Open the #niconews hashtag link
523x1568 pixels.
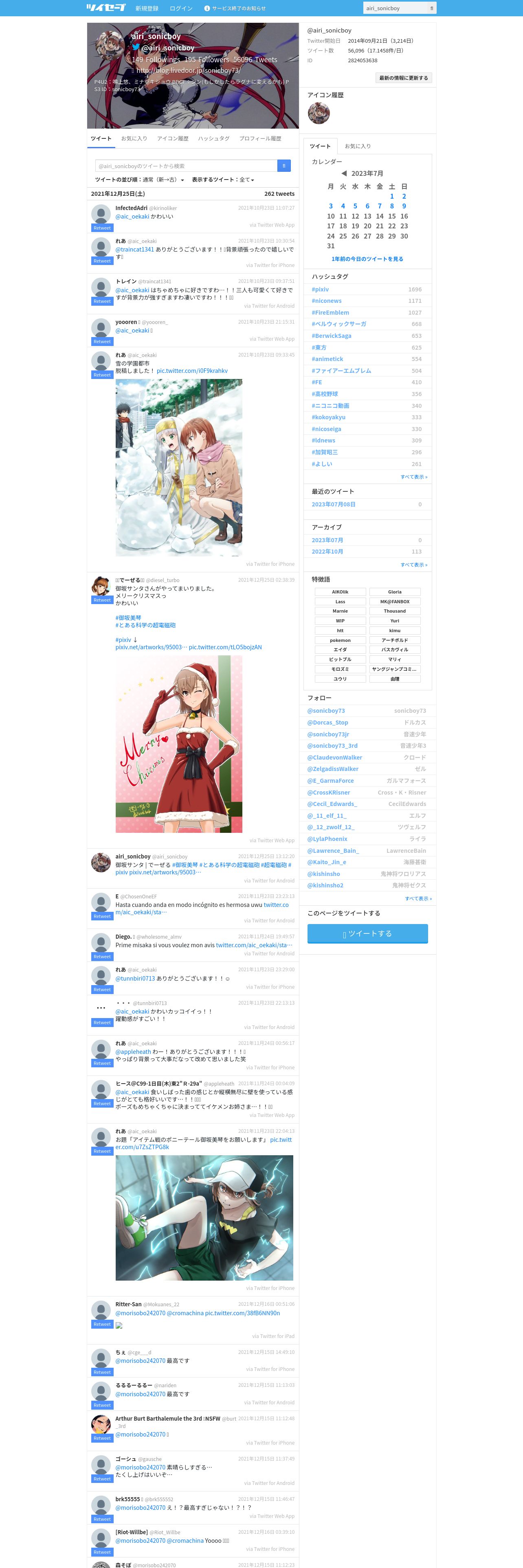click(x=327, y=301)
